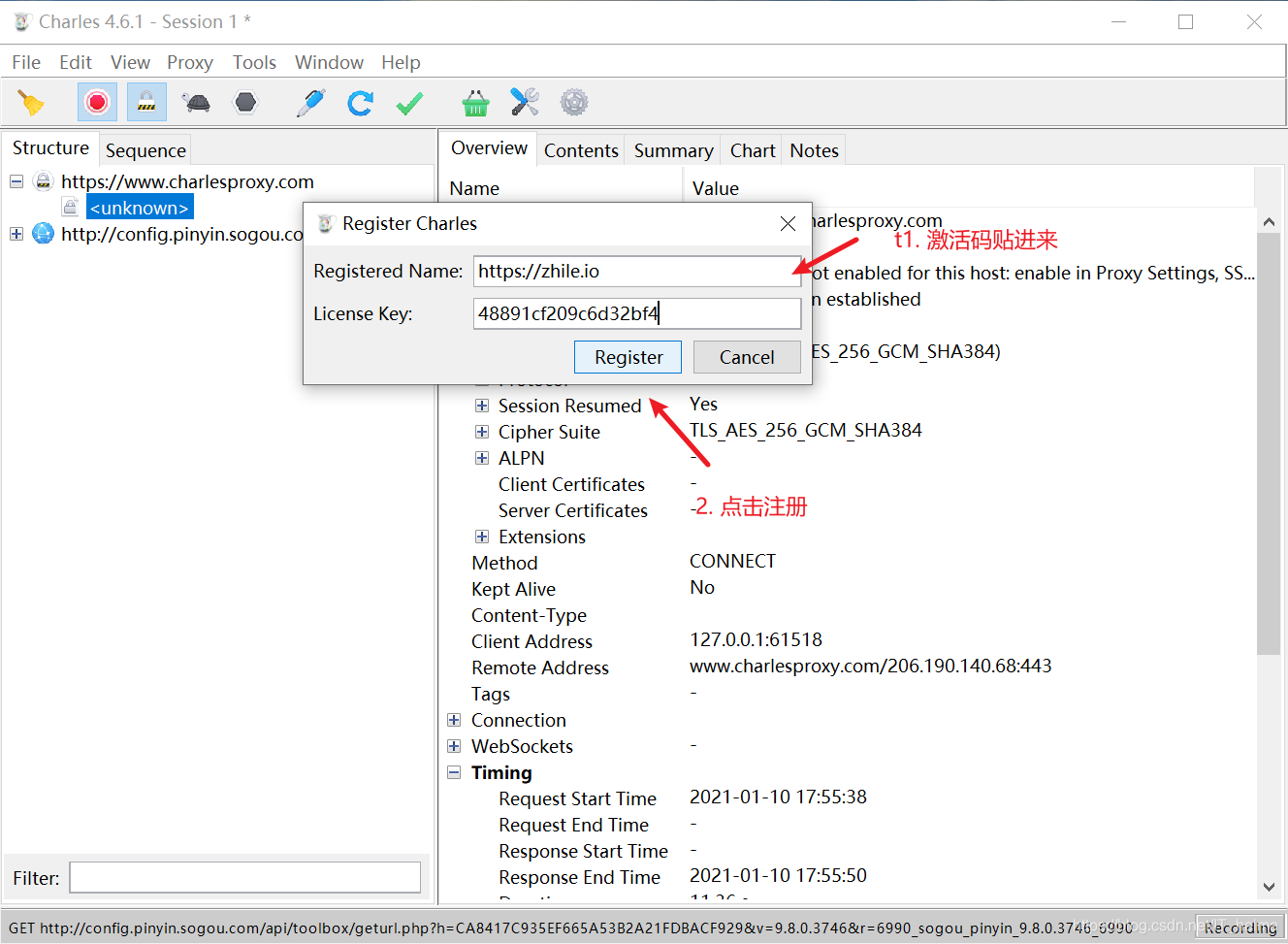Screen dimensions: 1288x944
Task: Click the blue Repeat arrow icon
Action: tap(361, 103)
